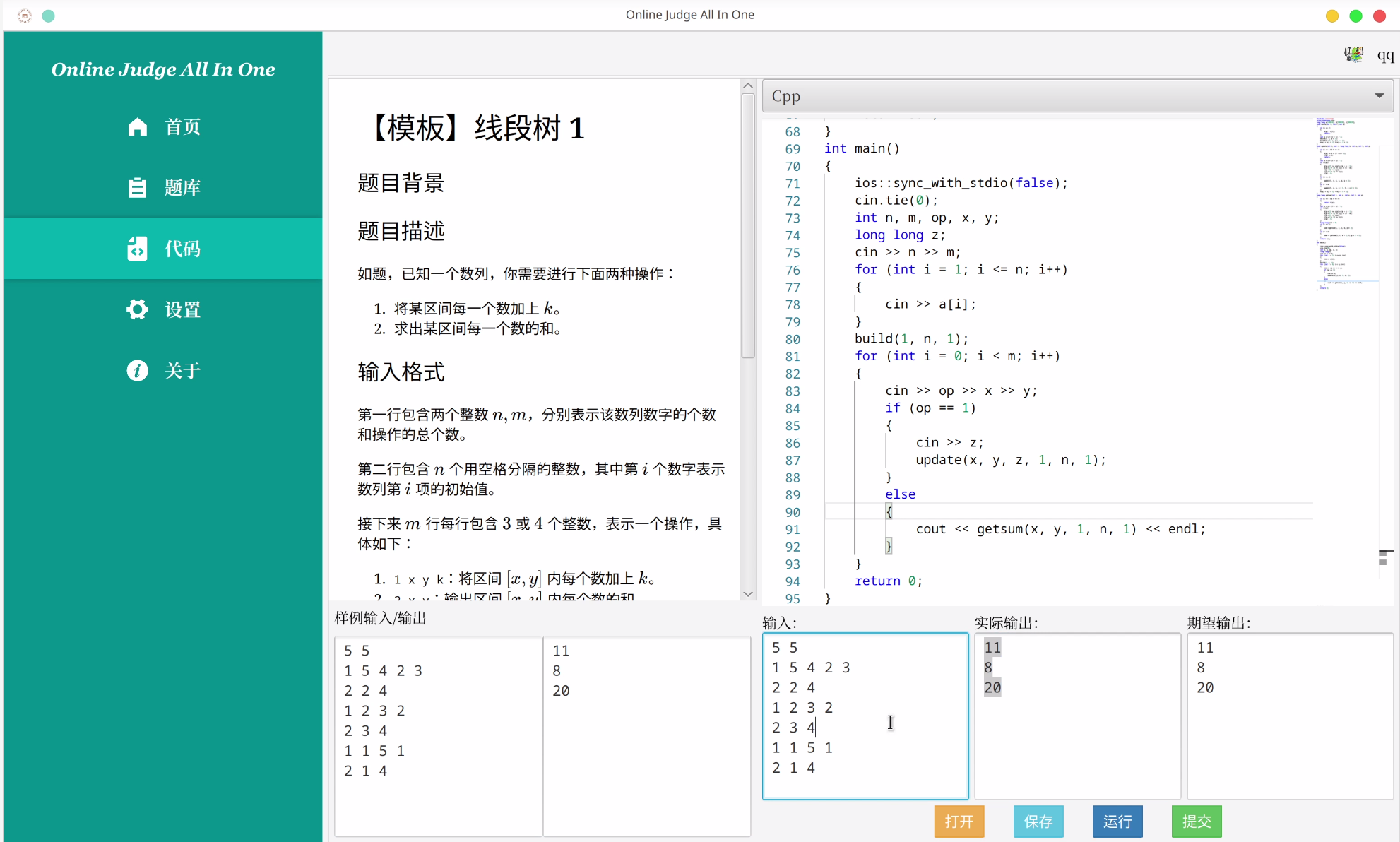This screenshot has height=842, width=1400.
Task: Click the user avatar icon next to qq
Action: tap(1353, 55)
